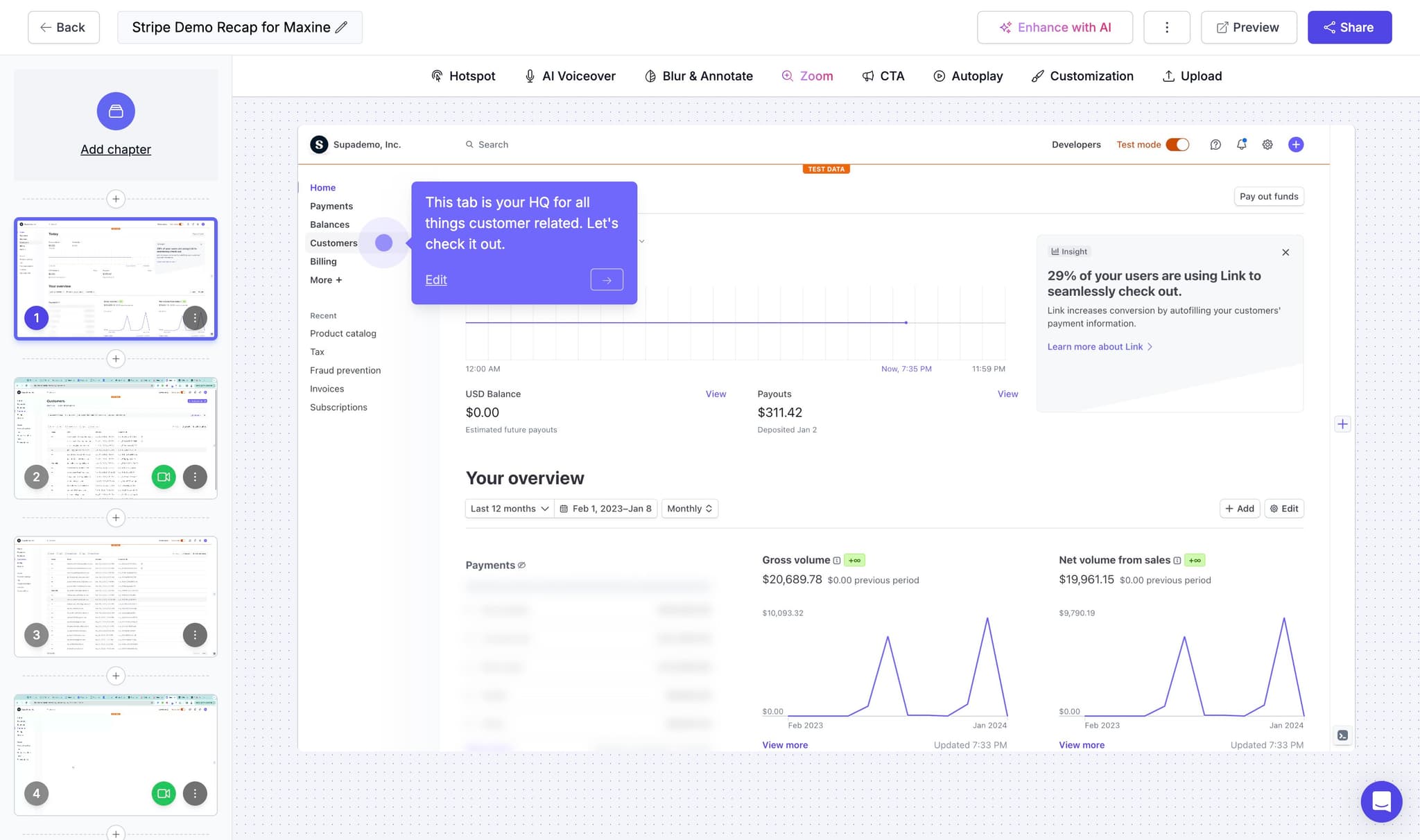This screenshot has width=1420, height=840.
Task: Click the info icon next to Gross volume
Action: (837, 561)
